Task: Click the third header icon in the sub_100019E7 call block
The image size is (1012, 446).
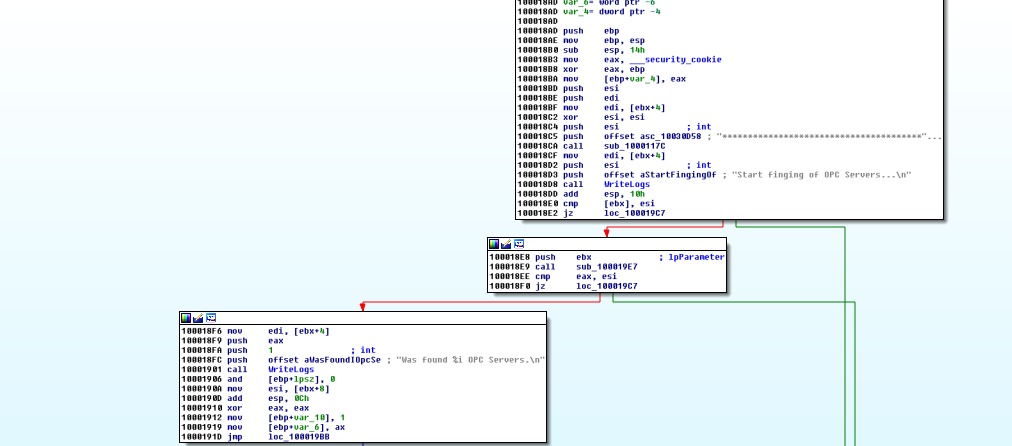Action: click(518, 244)
